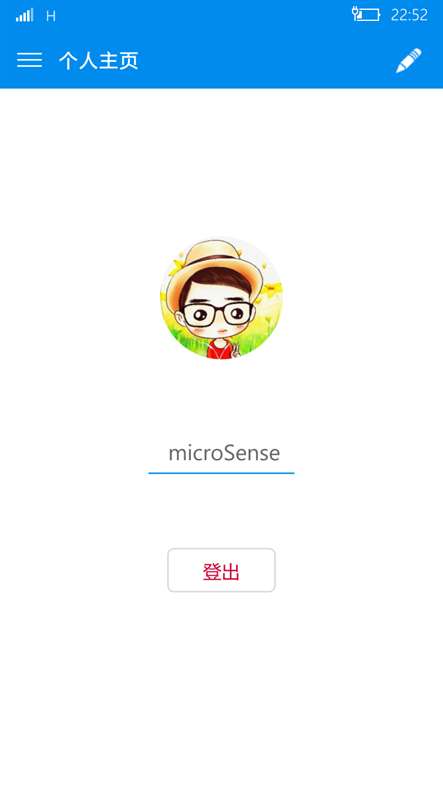Image resolution: width=443 pixels, height=788 pixels.
Task: Click the cellular signal strength icon
Action: (x=24, y=15)
